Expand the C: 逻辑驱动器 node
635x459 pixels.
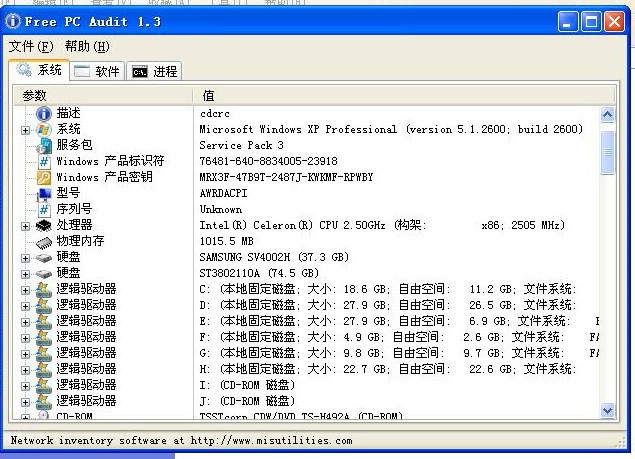click(25, 290)
